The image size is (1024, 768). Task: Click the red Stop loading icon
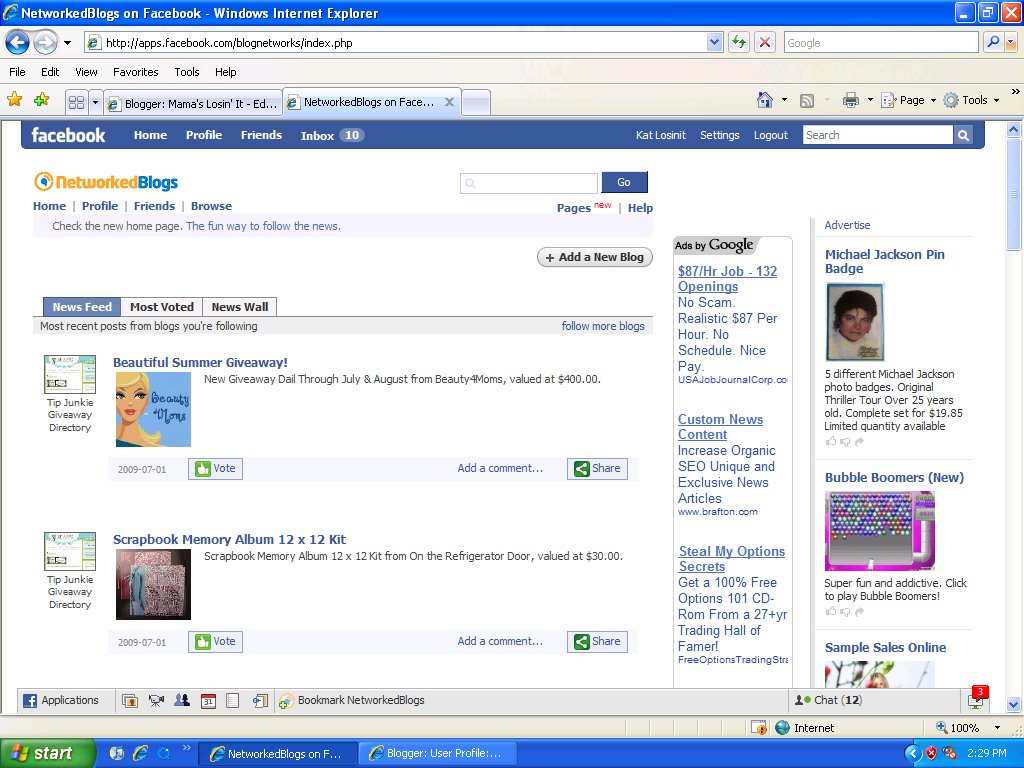point(764,43)
